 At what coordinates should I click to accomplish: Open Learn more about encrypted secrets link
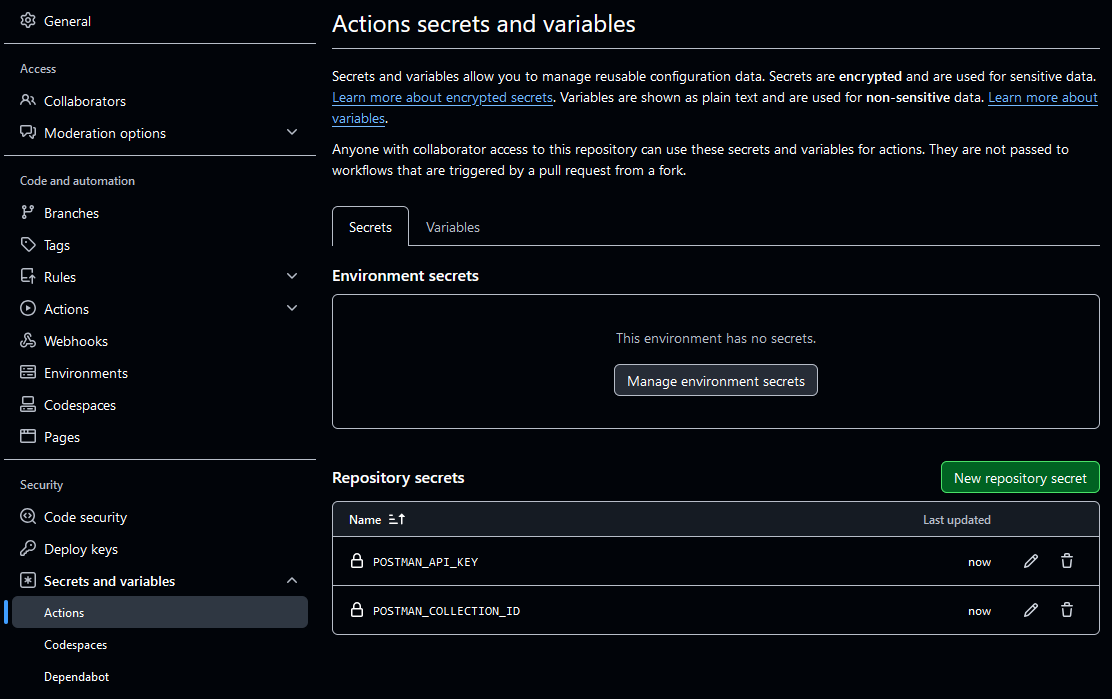442,97
